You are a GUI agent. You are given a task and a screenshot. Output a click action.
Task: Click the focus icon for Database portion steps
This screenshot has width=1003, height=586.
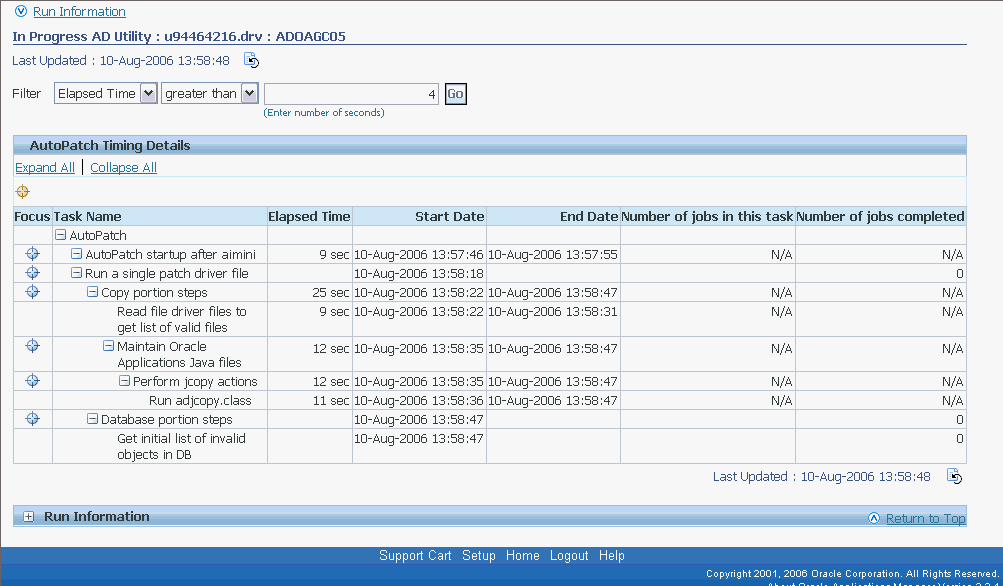[32, 419]
